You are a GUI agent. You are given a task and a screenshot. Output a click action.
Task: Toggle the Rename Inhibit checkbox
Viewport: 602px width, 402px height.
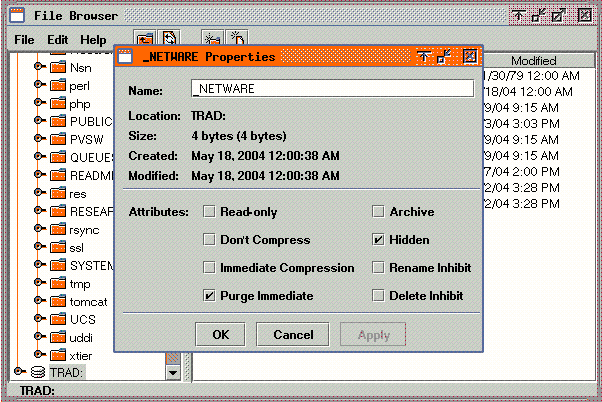click(x=379, y=268)
